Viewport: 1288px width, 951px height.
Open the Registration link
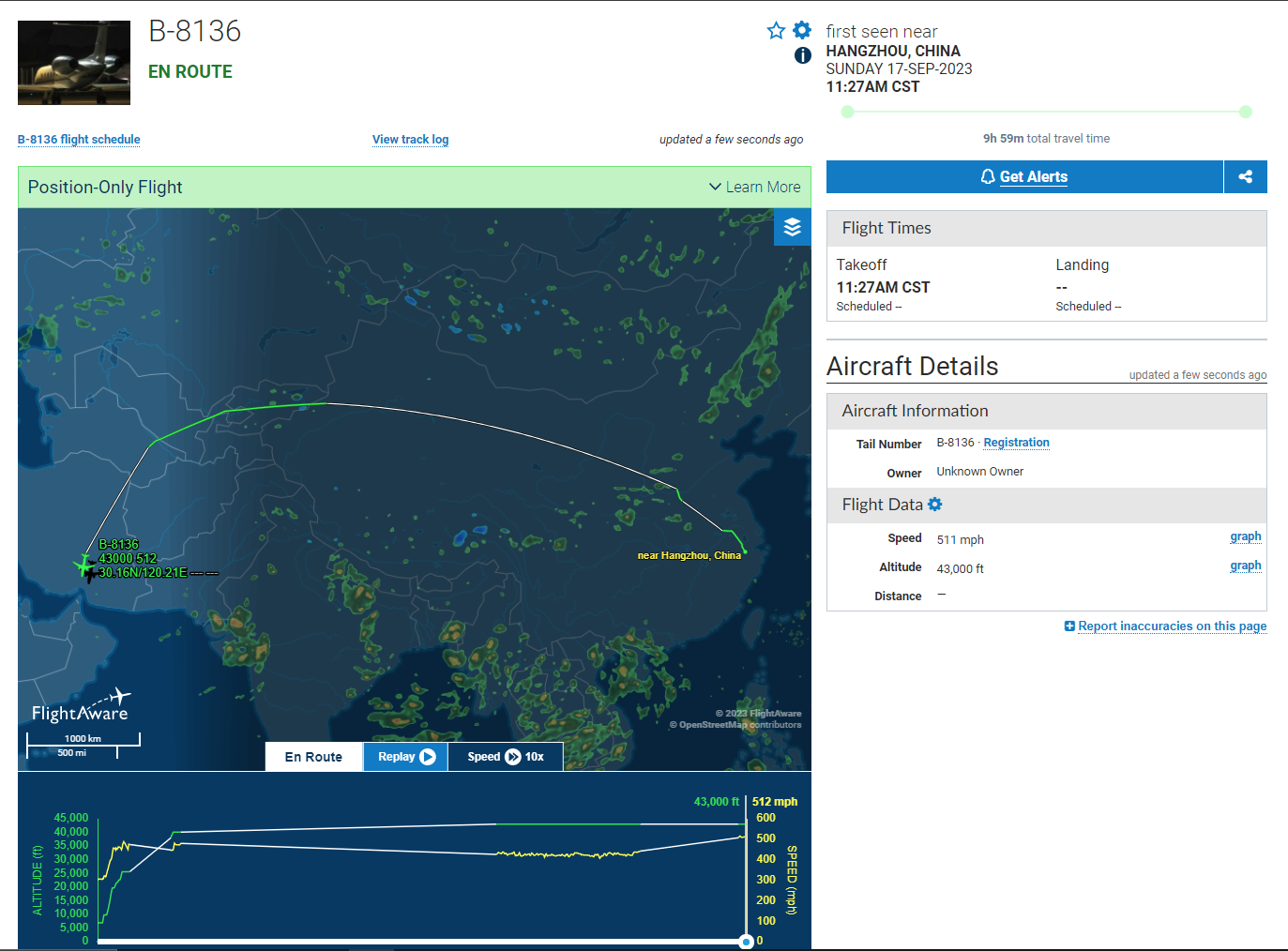pyautogui.click(x=1016, y=443)
